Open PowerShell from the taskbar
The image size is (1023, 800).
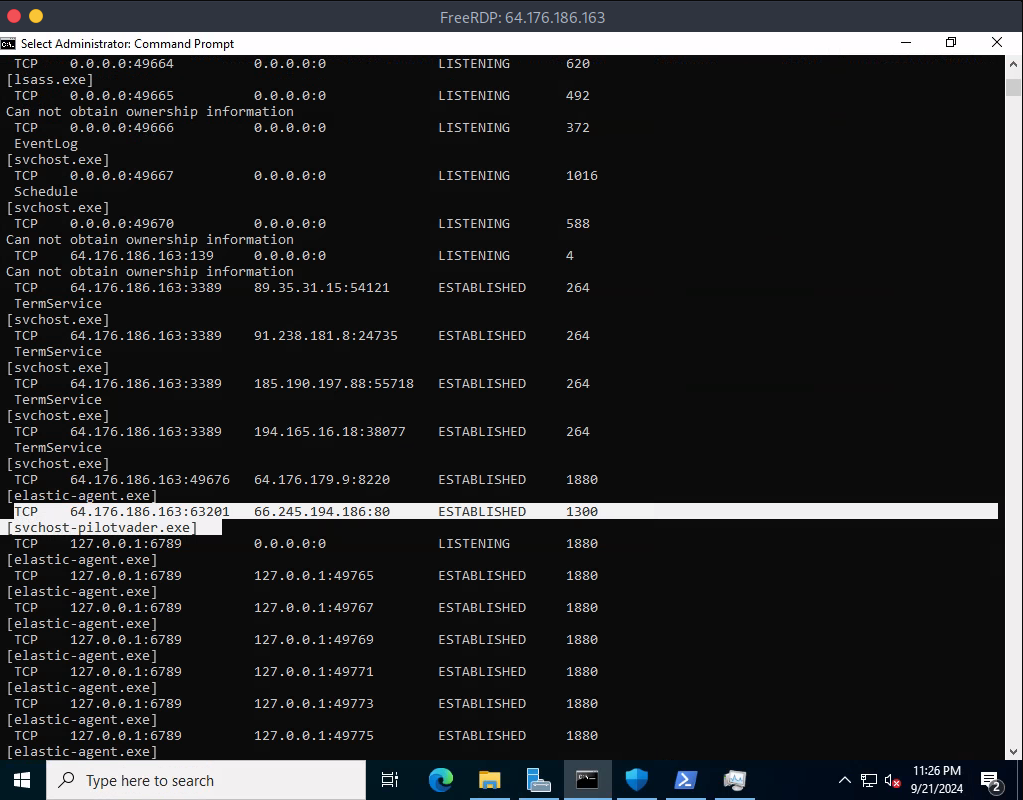[685, 780]
